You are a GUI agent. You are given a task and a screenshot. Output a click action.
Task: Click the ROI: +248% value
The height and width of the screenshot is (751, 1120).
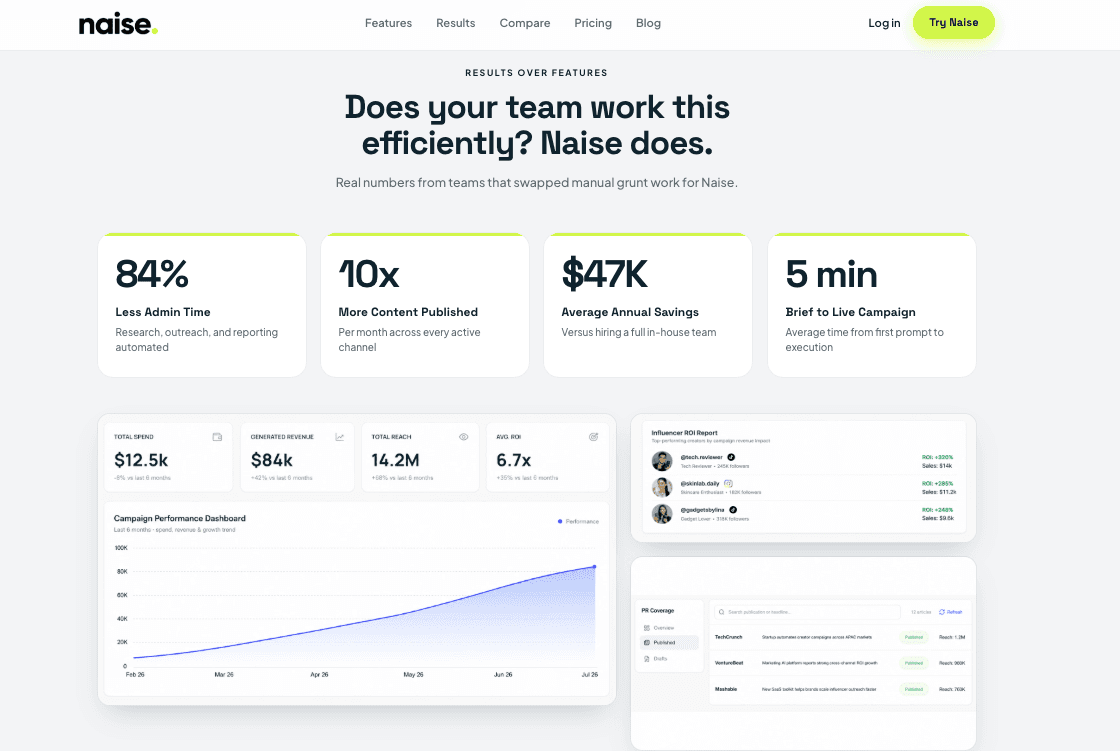coord(937,510)
